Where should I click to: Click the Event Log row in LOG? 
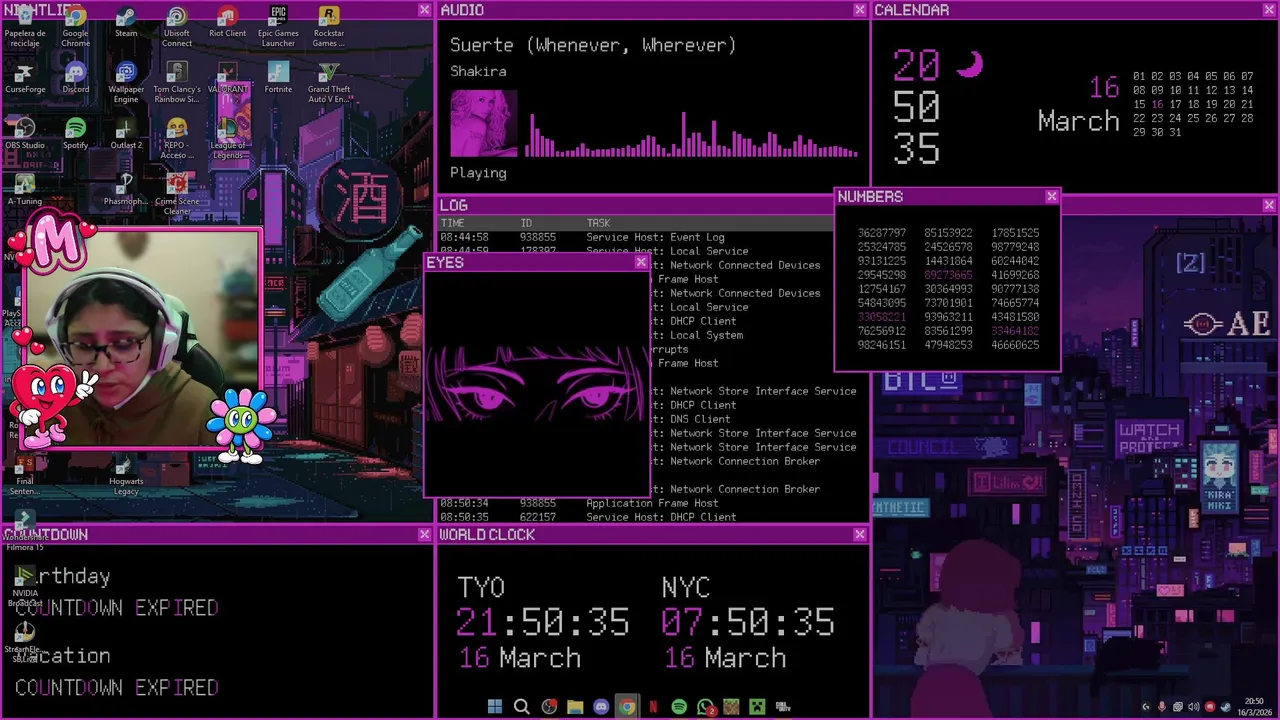[x=636, y=237]
